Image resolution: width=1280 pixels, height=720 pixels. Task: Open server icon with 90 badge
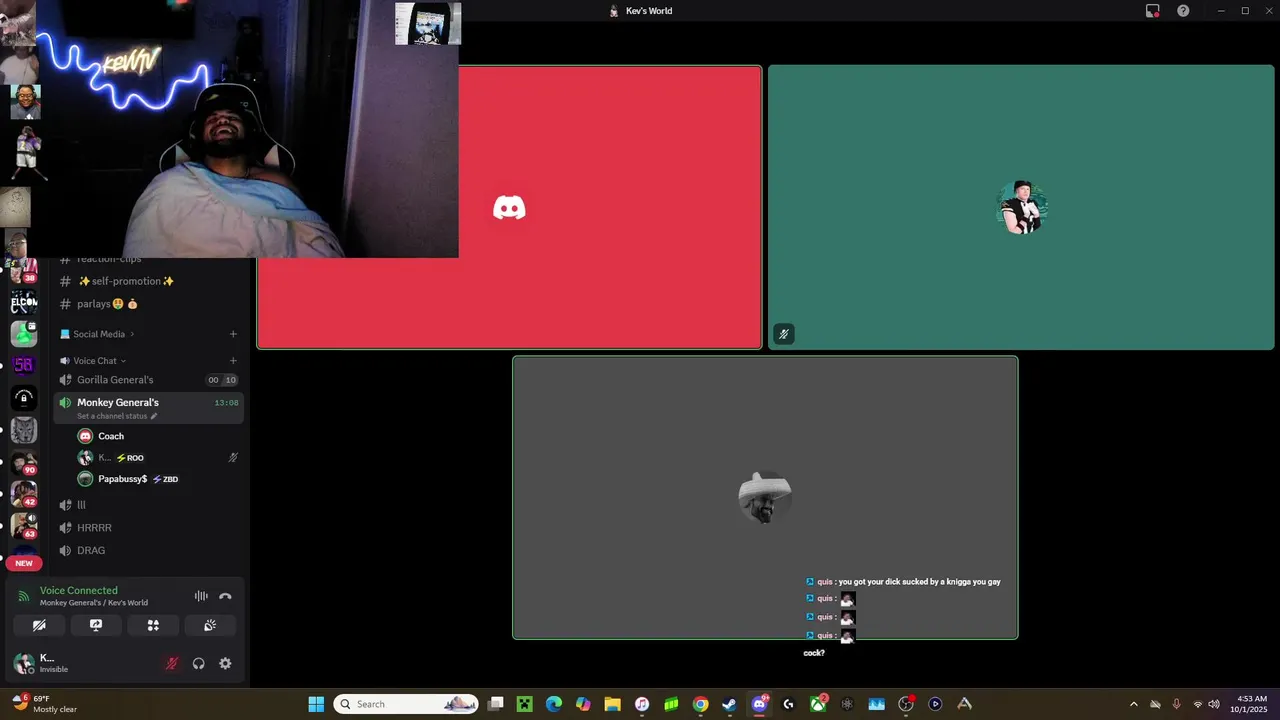[x=24, y=462]
